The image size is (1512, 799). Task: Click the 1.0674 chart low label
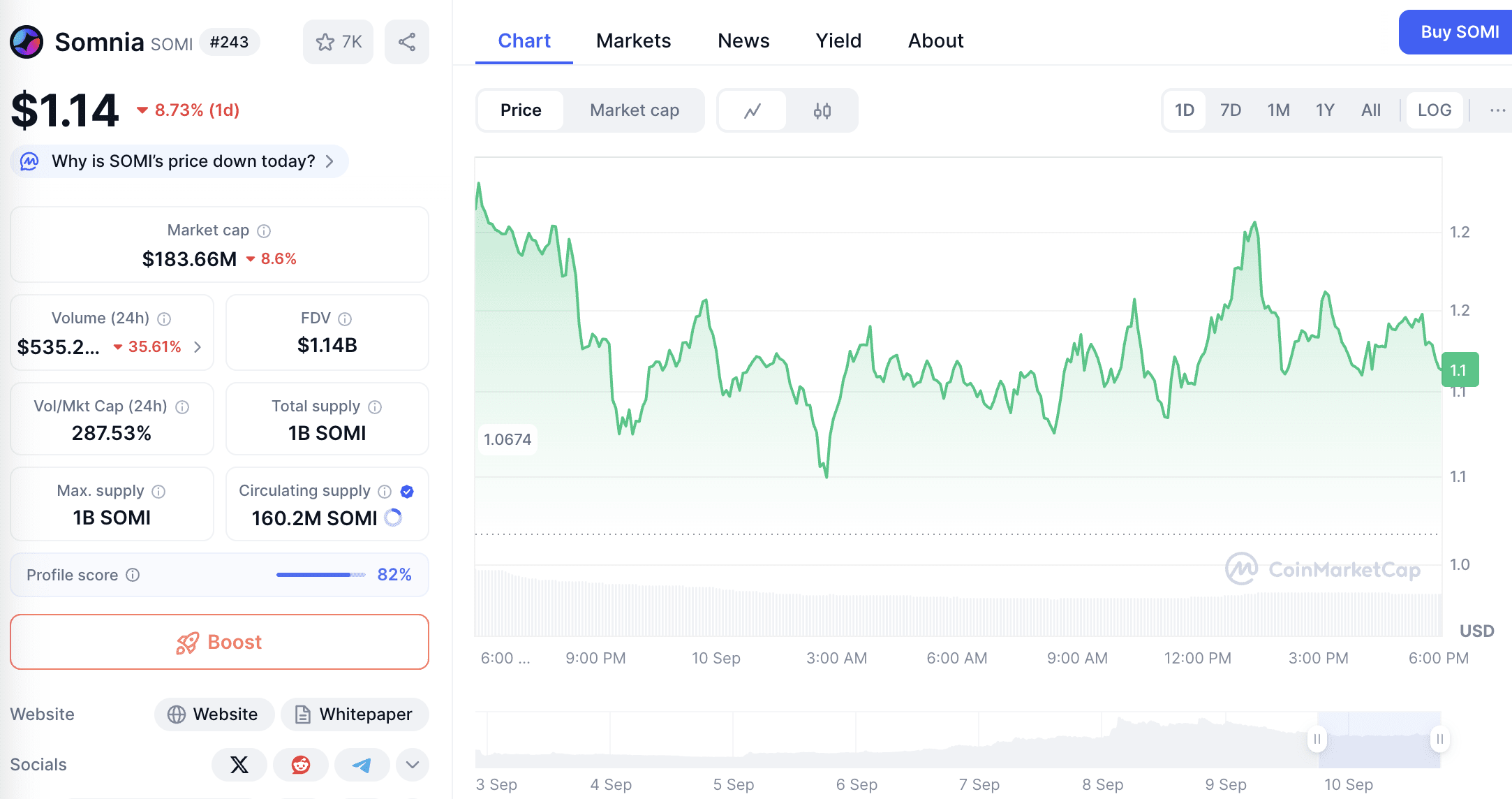point(507,439)
